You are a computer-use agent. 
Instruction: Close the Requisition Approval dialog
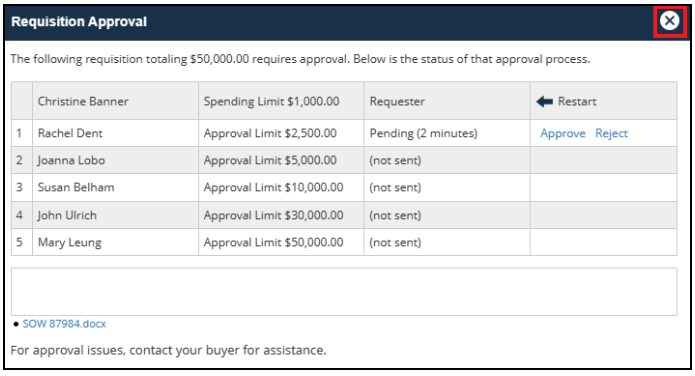[x=669, y=20]
